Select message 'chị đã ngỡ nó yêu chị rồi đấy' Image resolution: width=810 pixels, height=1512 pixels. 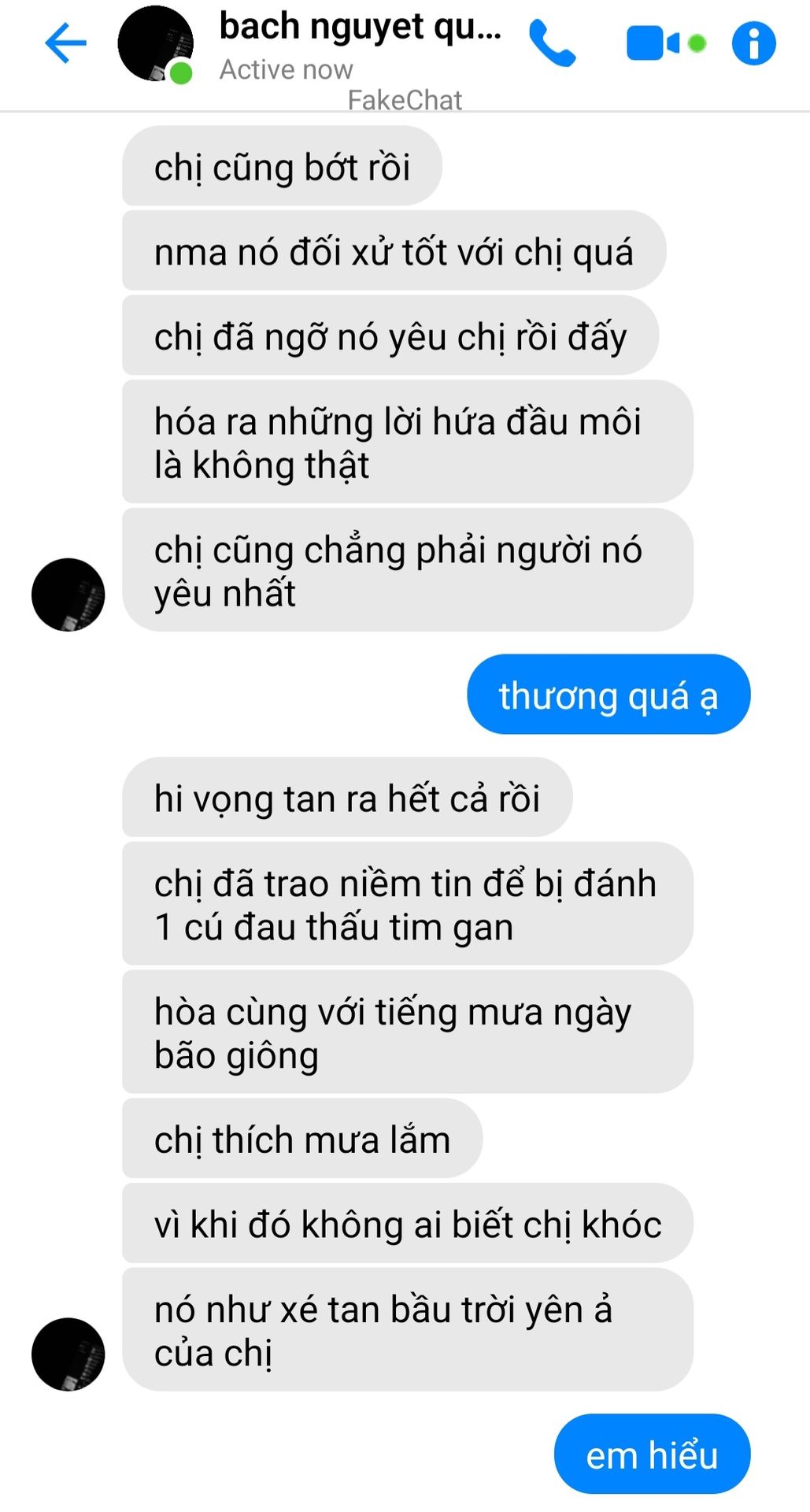pos(390,335)
